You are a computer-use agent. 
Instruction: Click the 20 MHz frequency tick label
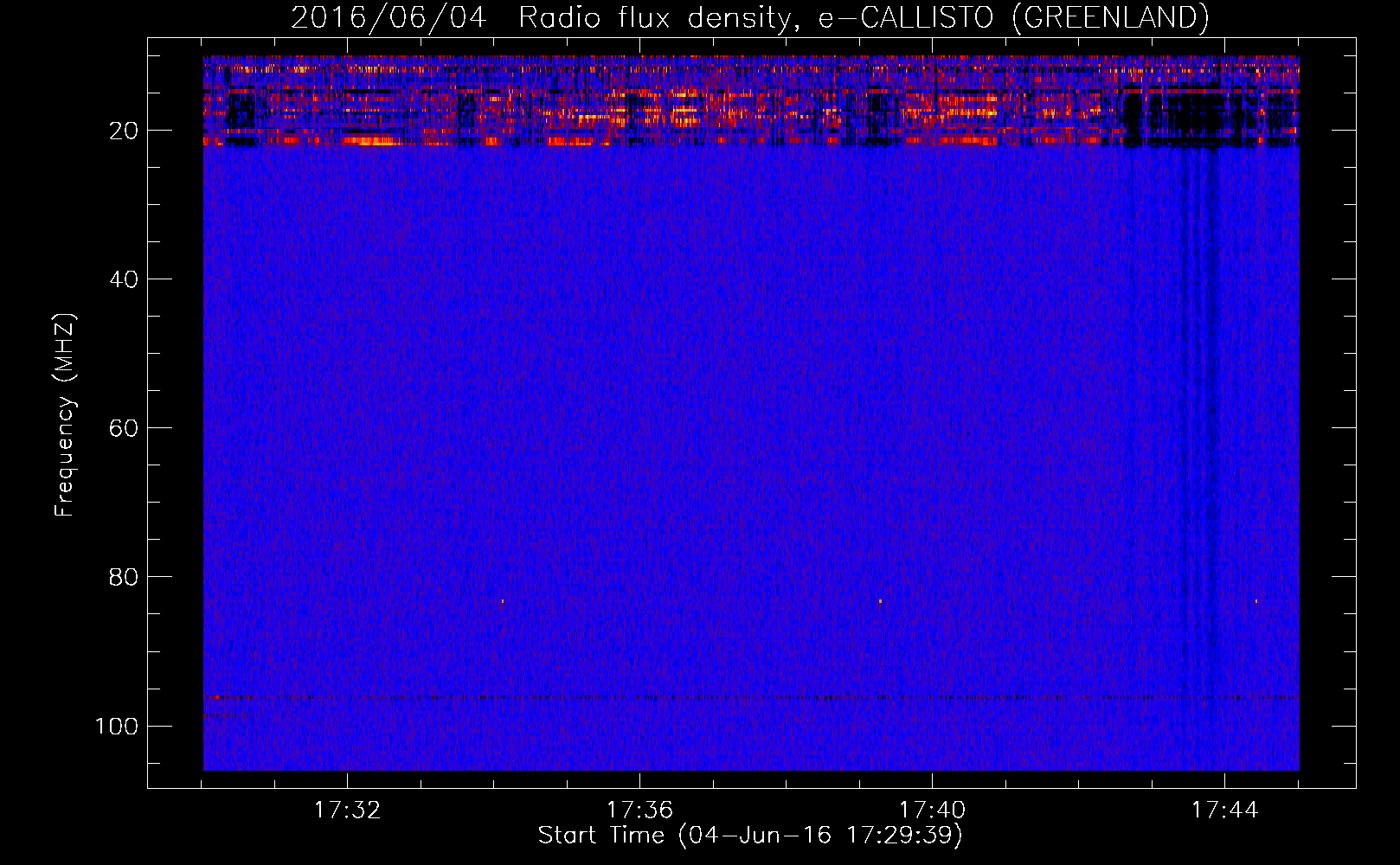tap(124, 131)
